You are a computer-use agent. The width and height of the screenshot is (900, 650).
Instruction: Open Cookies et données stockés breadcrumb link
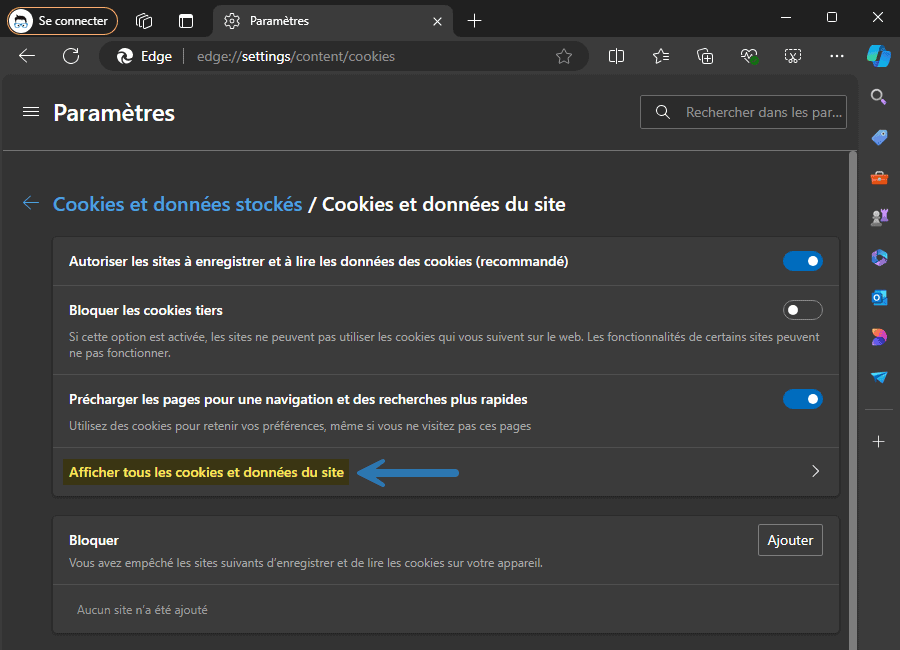[x=177, y=204]
